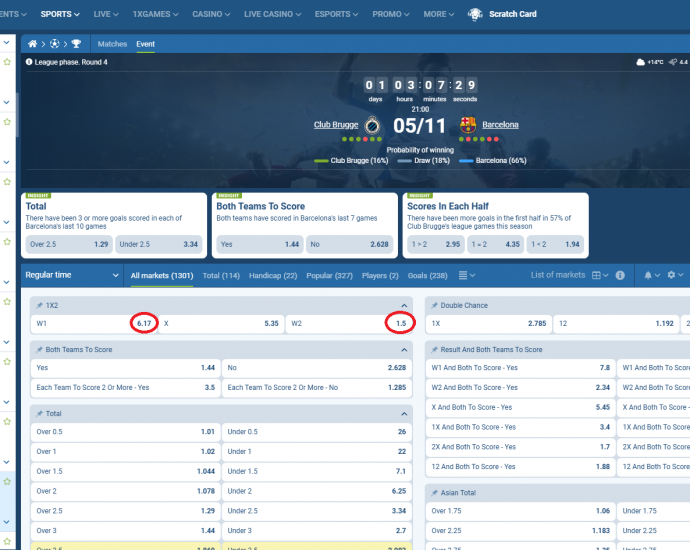Bet on Under 3 at 2.7
The width and height of the screenshot is (690, 550).
[x=317, y=531]
